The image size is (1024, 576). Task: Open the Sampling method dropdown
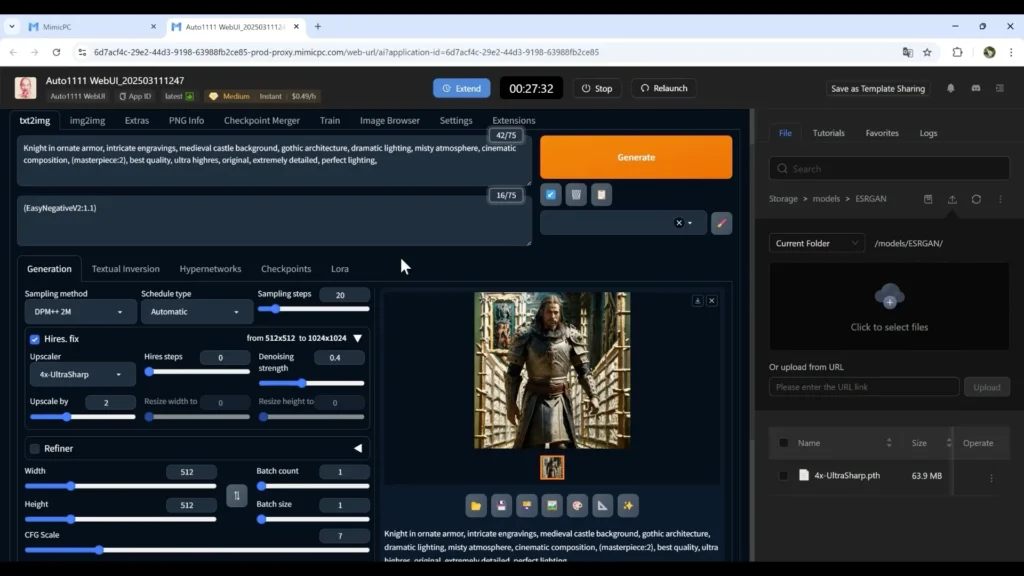(79, 312)
